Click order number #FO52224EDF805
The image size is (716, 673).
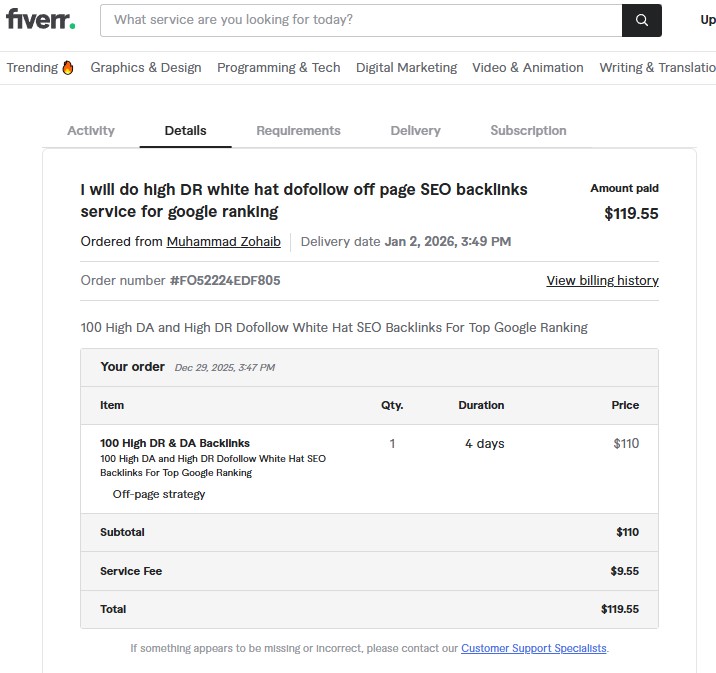coord(225,281)
